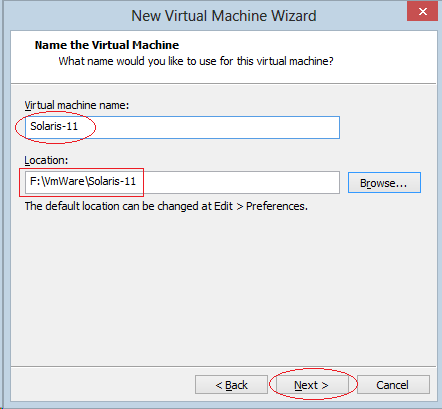442x409 pixels.
Task: Click the 'Location:' label
Action: pyautogui.click(x=46, y=160)
